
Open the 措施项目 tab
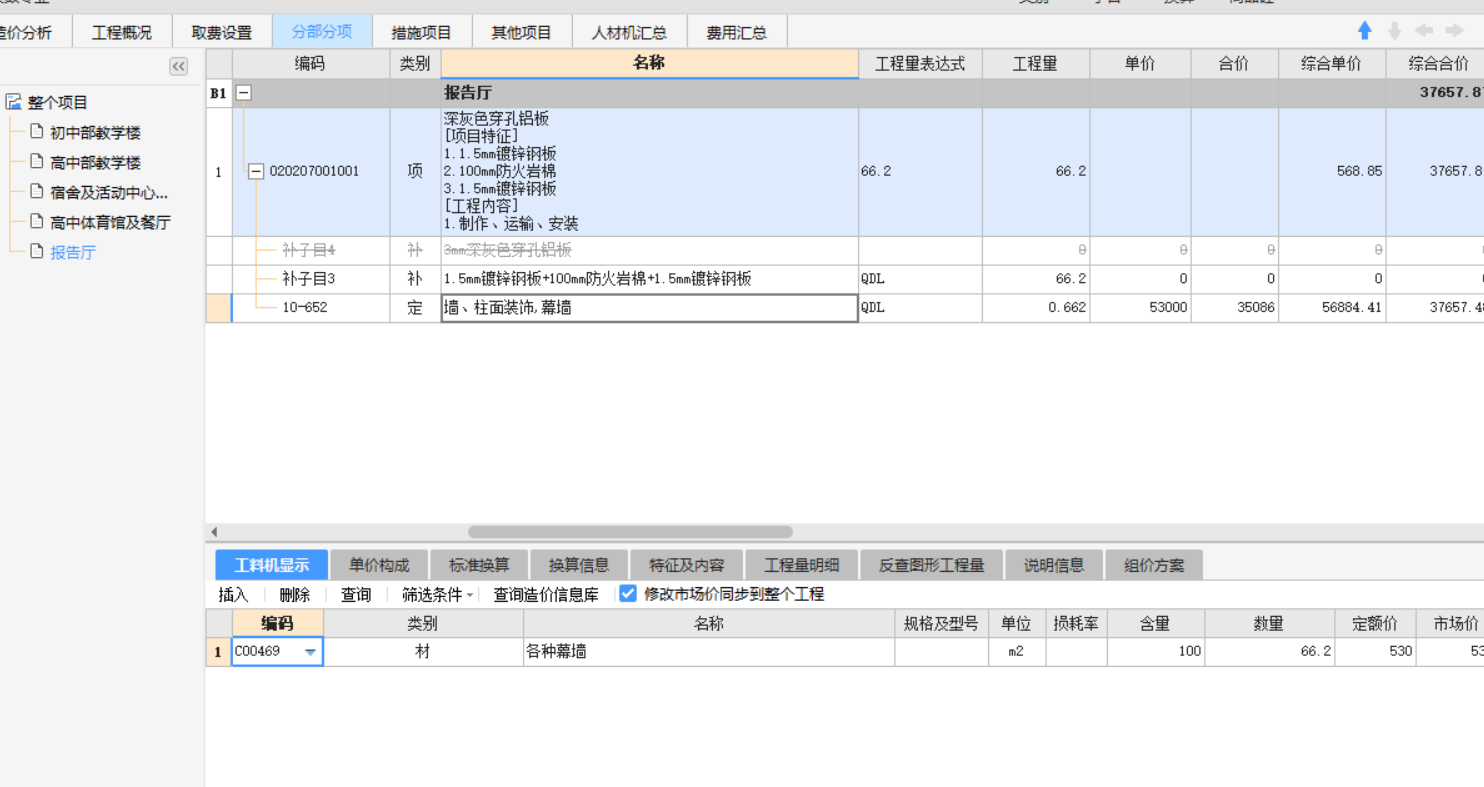pos(422,32)
